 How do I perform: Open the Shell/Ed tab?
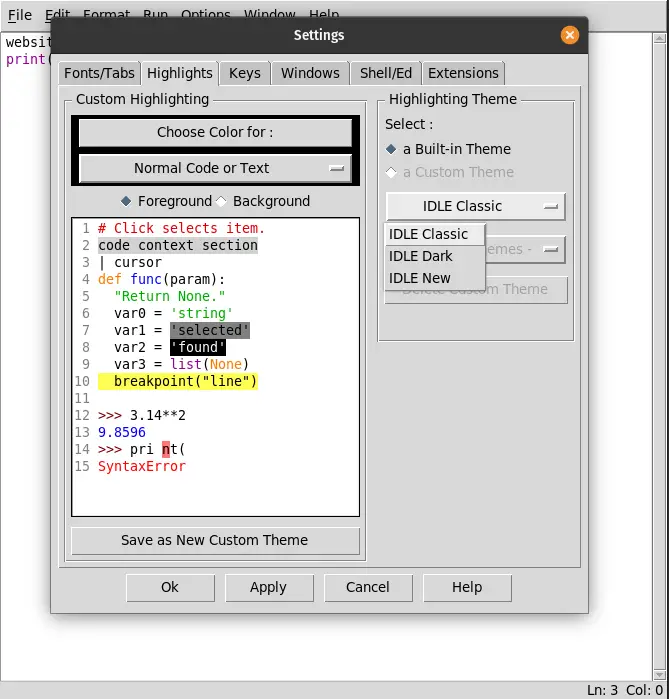[386, 73]
